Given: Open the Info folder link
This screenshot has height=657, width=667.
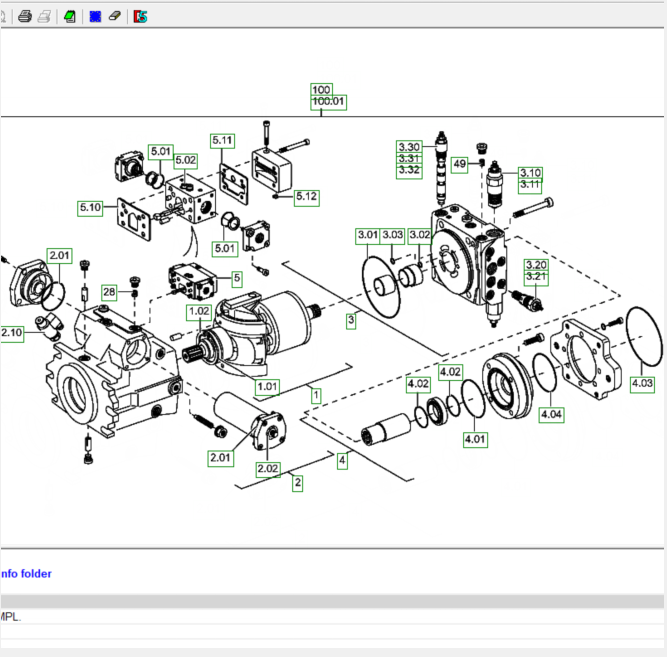Looking at the screenshot, I should [26, 574].
